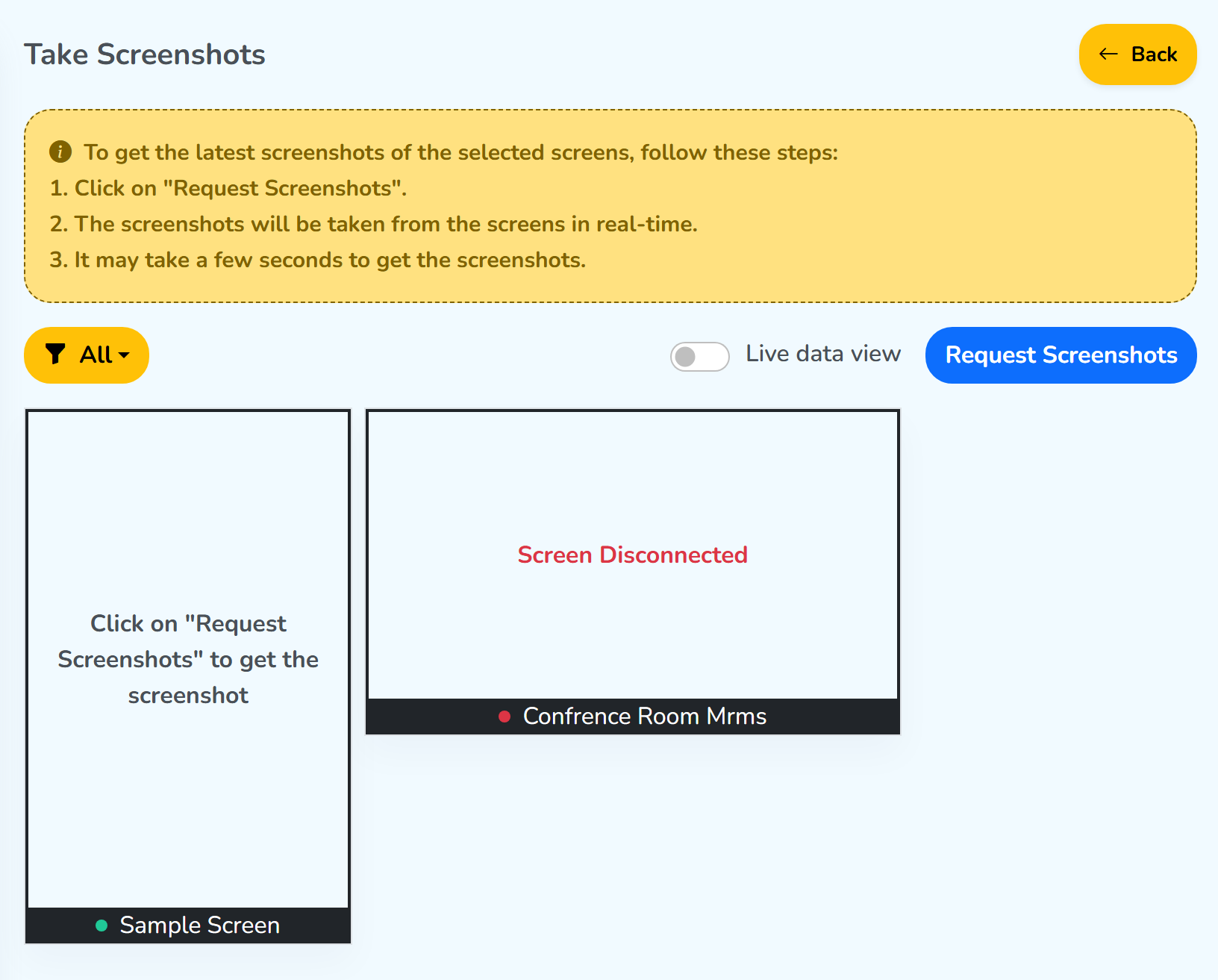Click the Request Screenshots button
1218x980 pixels.
click(x=1061, y=355)
